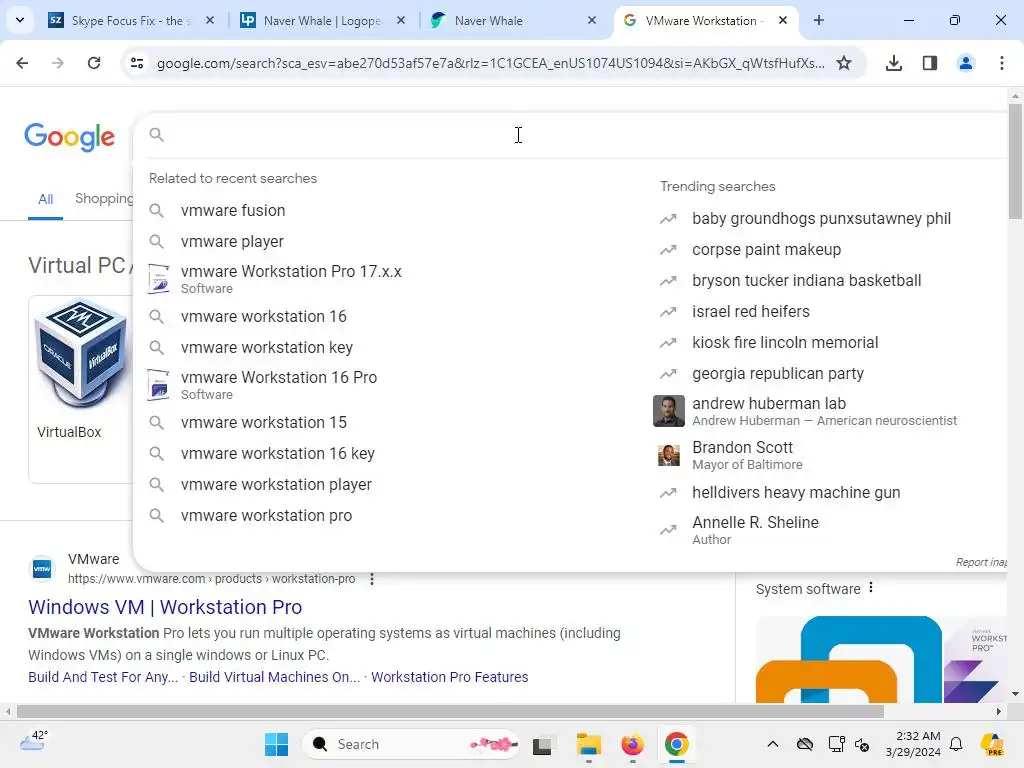Pick kiosk fire lincoln memorial trend
Viewport: 1024px width, 768px height.
click(x=785, y=342)
